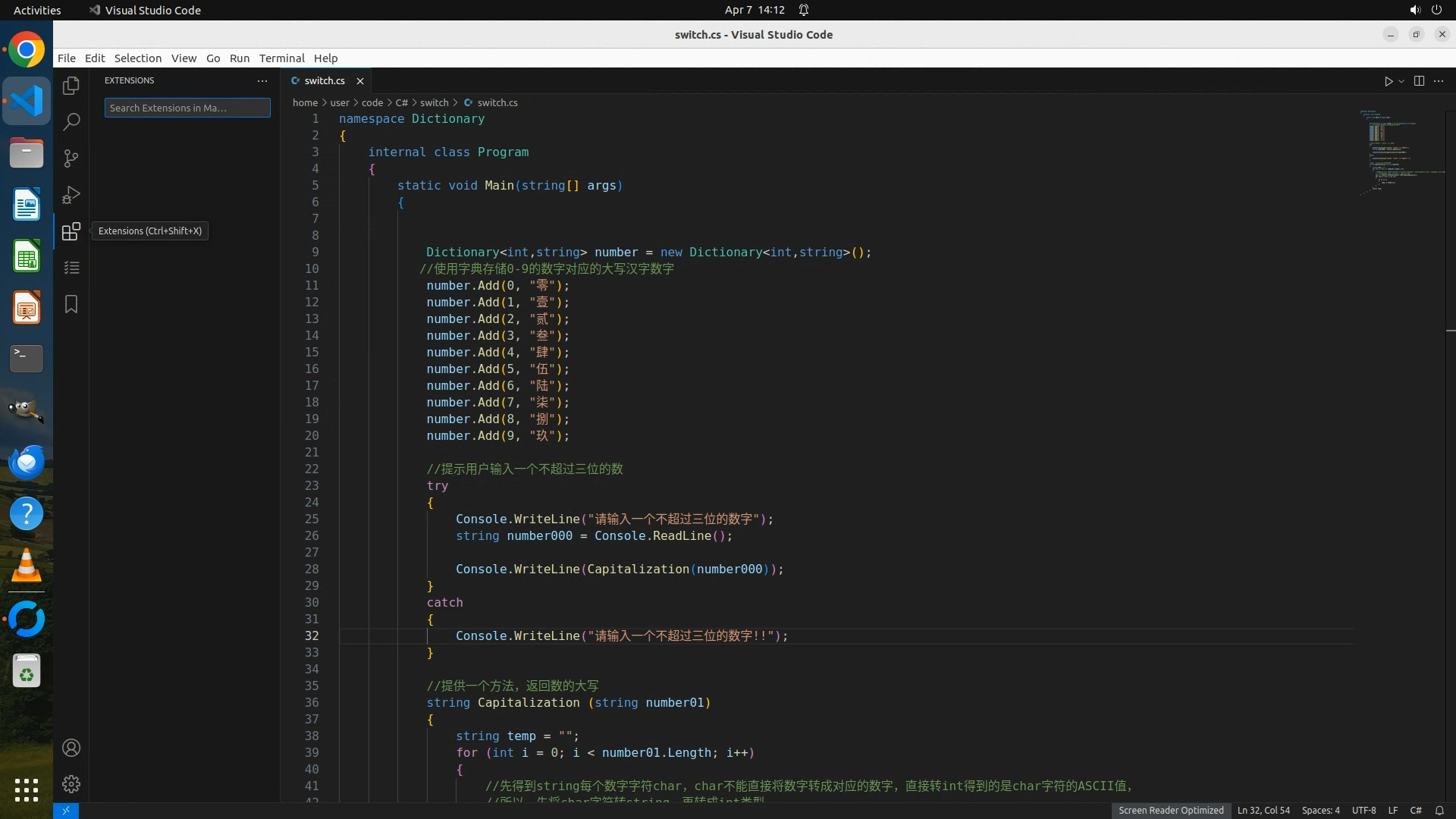Open the Terminal menu
The image size is (1456, 819).
281,58
